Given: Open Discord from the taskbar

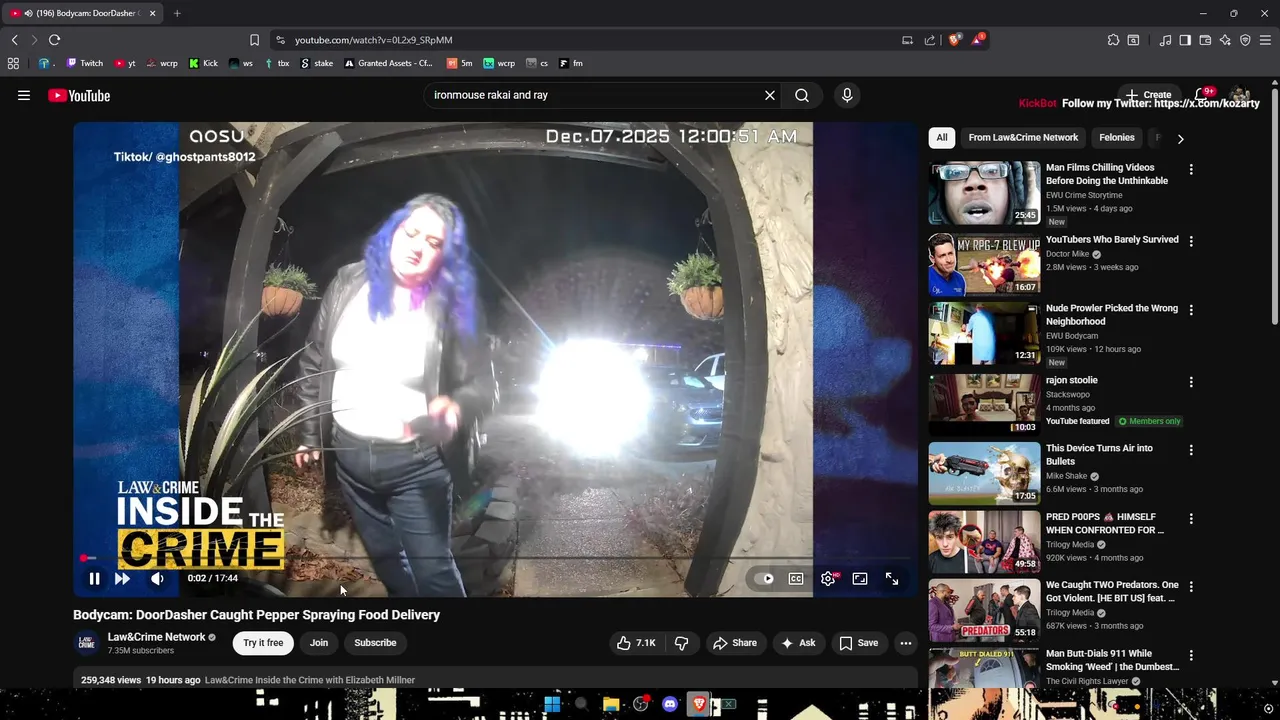Looking at the screenshot, I should pos(669,704).
